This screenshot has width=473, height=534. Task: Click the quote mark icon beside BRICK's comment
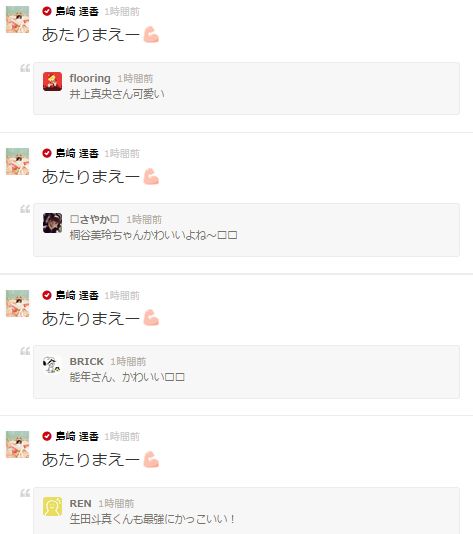[25, 351]
